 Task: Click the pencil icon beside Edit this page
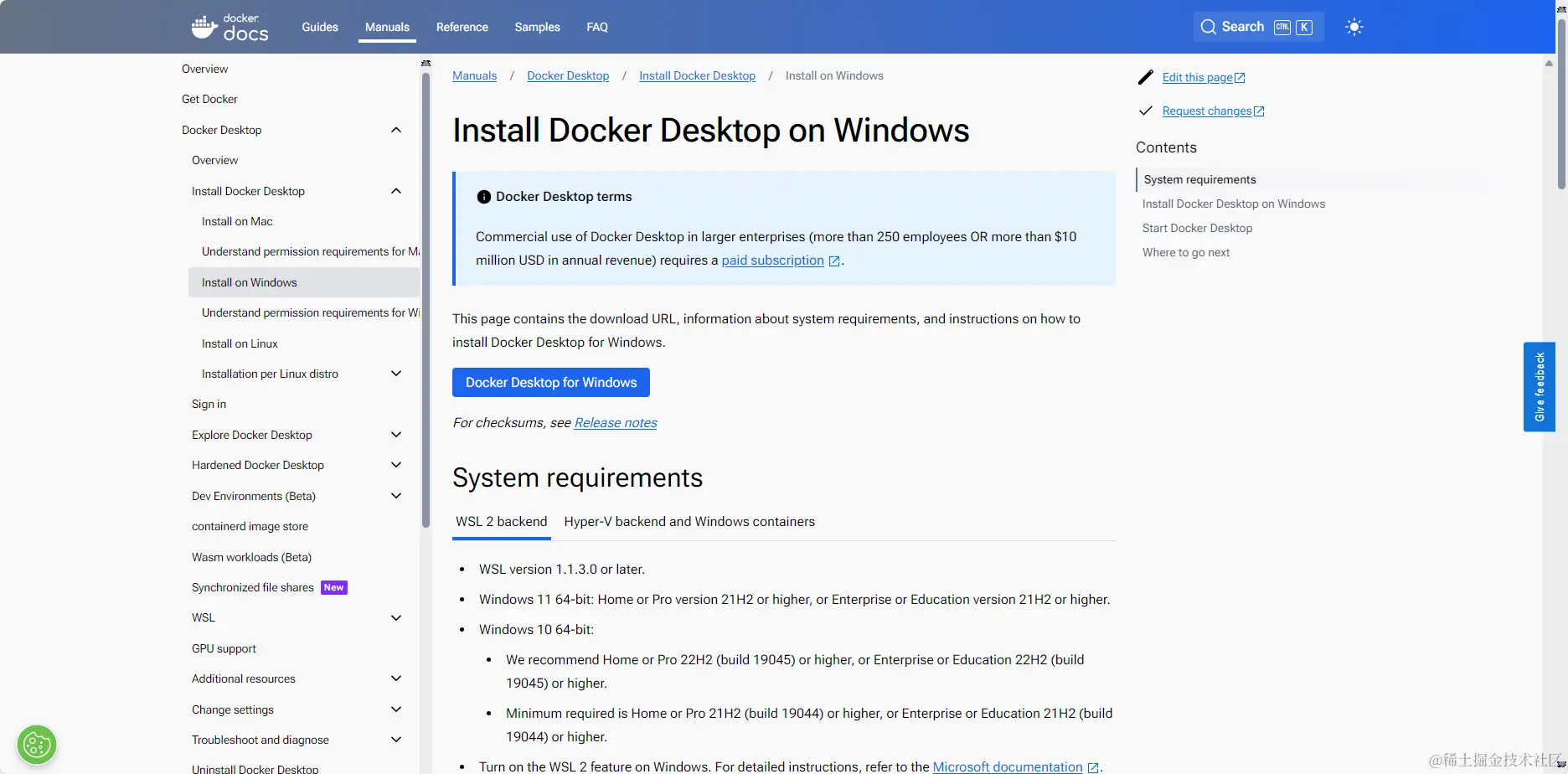(1146, 77)
